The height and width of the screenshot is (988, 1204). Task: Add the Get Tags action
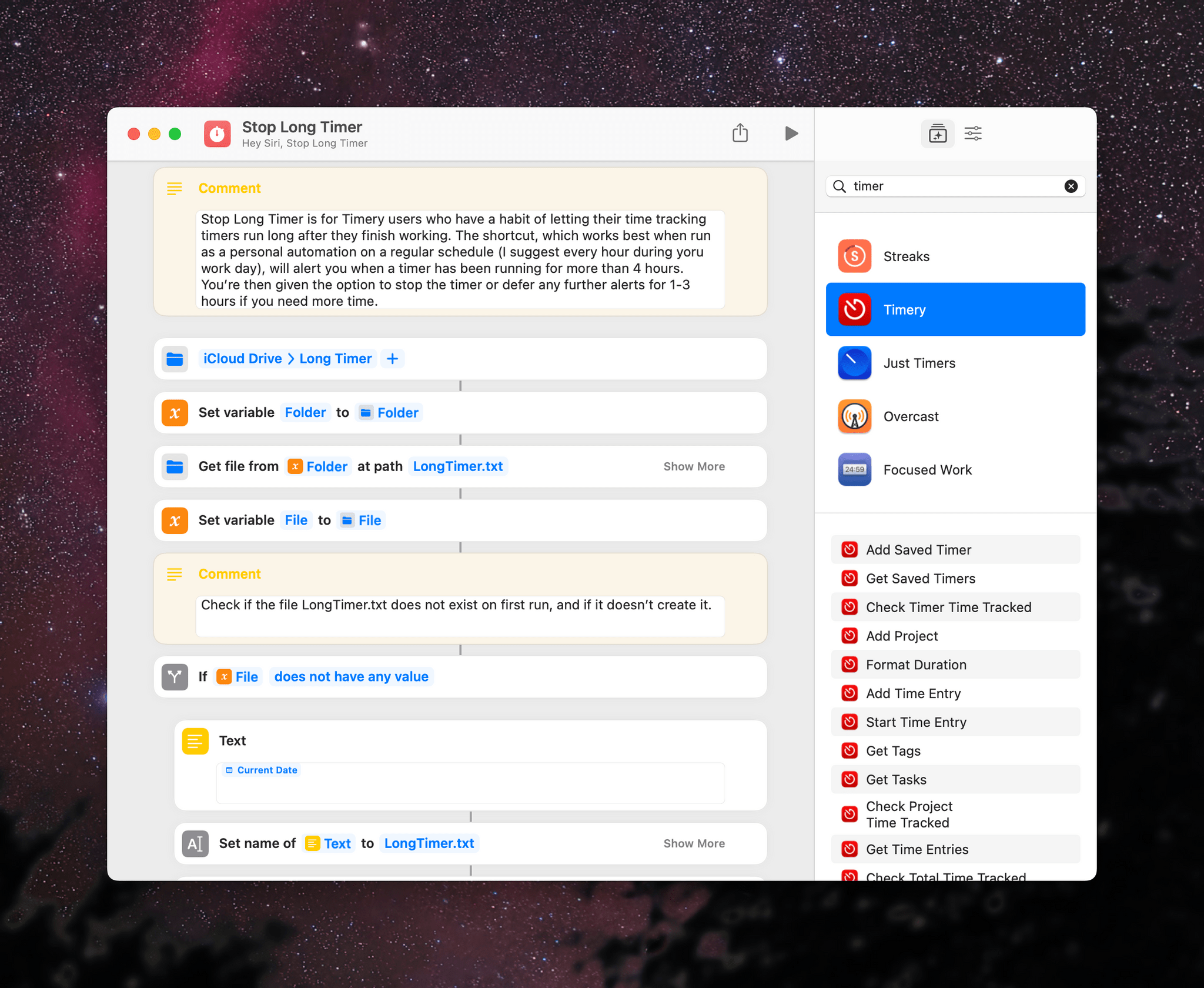[x=955, y=751]
